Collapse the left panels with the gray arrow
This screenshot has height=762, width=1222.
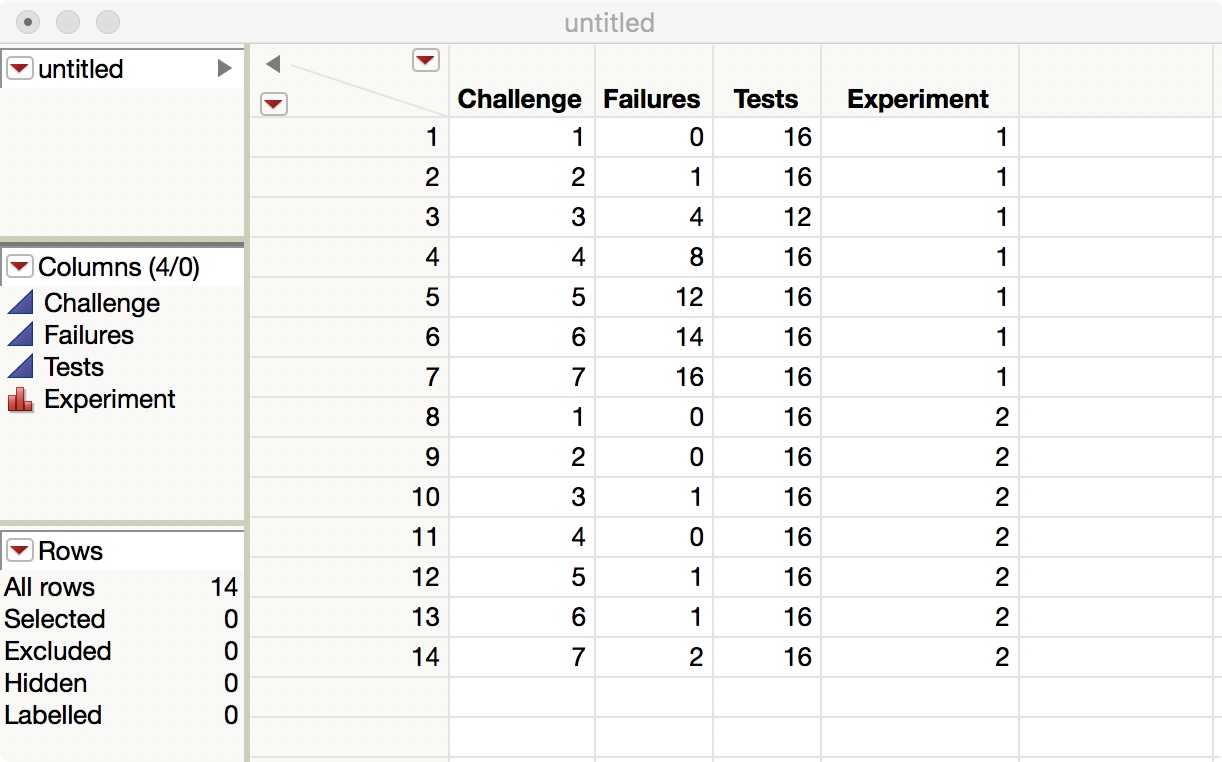(273, 65)
